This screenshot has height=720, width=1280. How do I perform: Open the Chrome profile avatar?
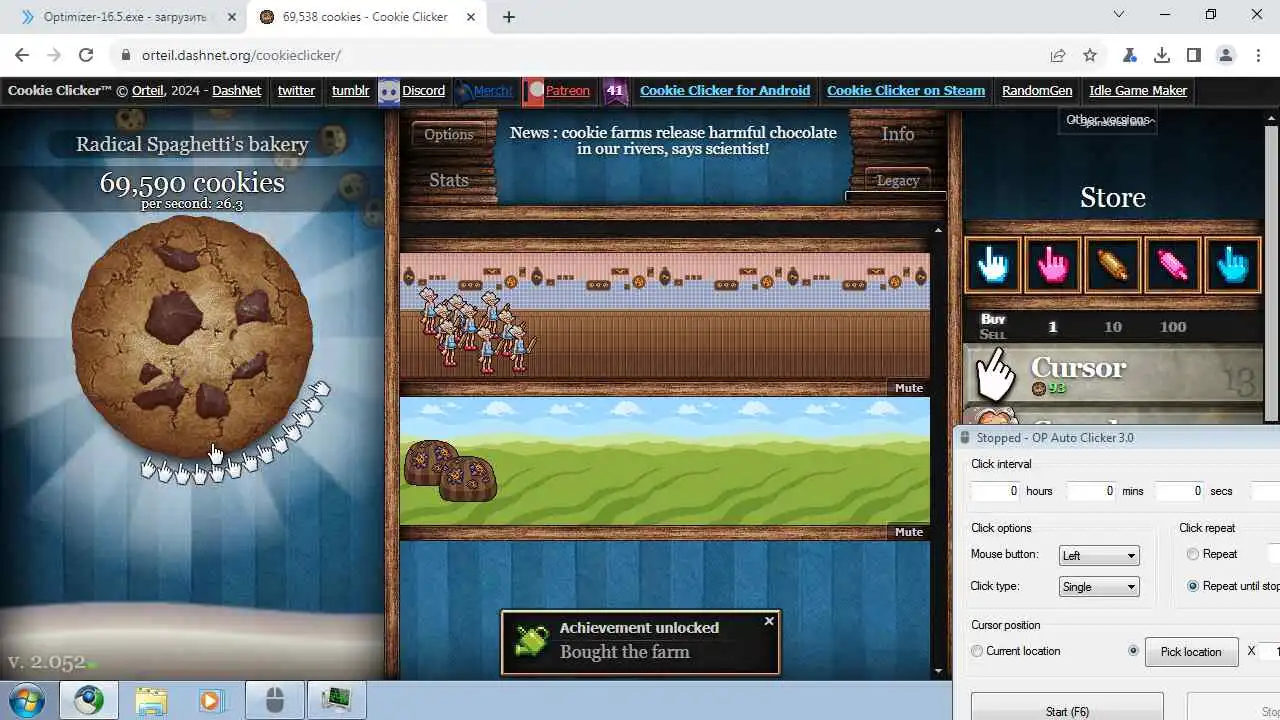click(x=1226, y=55)
